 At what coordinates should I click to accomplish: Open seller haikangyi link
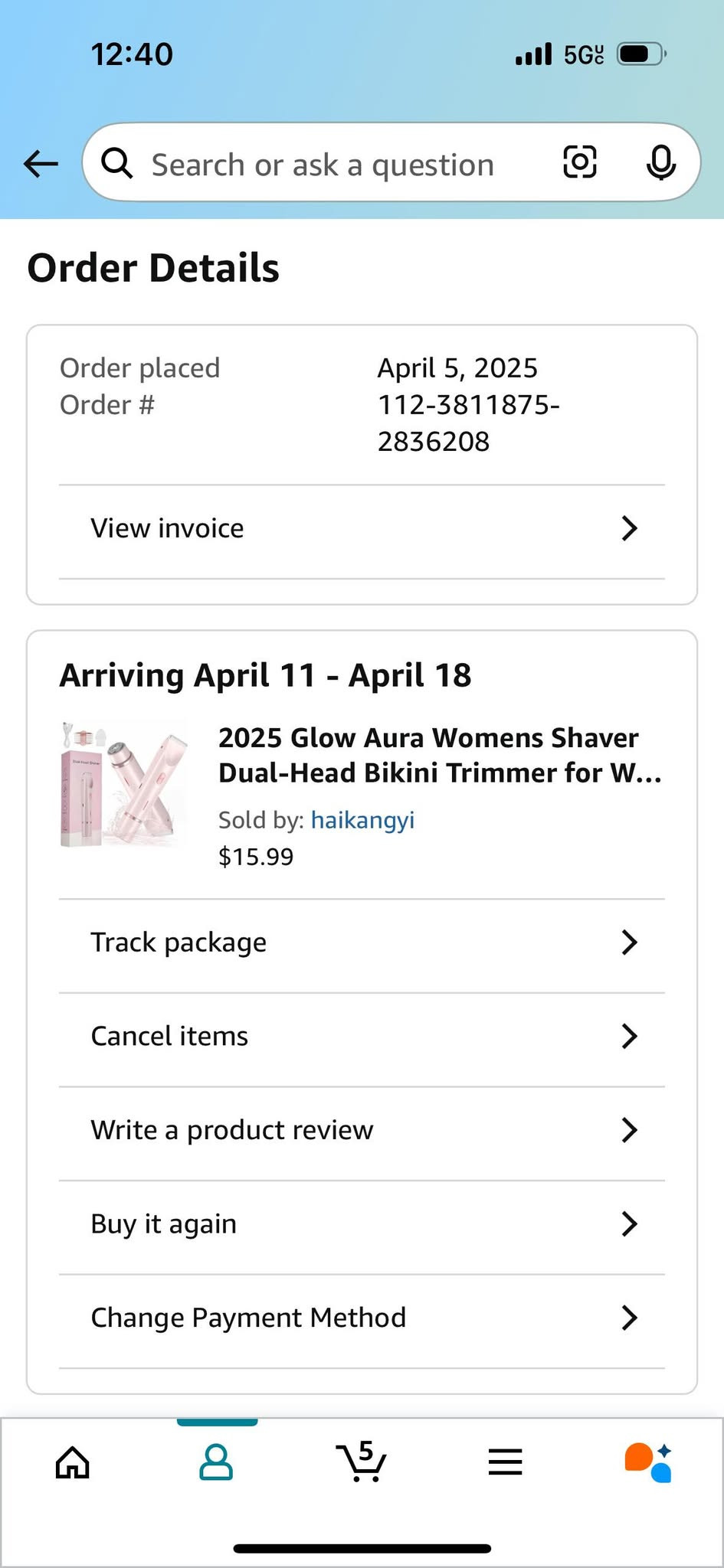pyautogui.click(x=362, y=820)
